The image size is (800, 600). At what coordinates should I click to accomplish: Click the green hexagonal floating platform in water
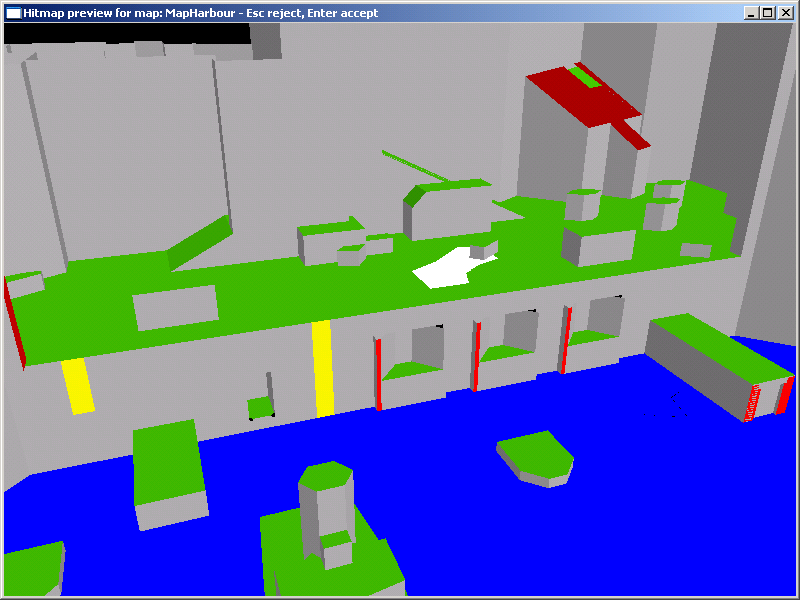pos(537,454)
